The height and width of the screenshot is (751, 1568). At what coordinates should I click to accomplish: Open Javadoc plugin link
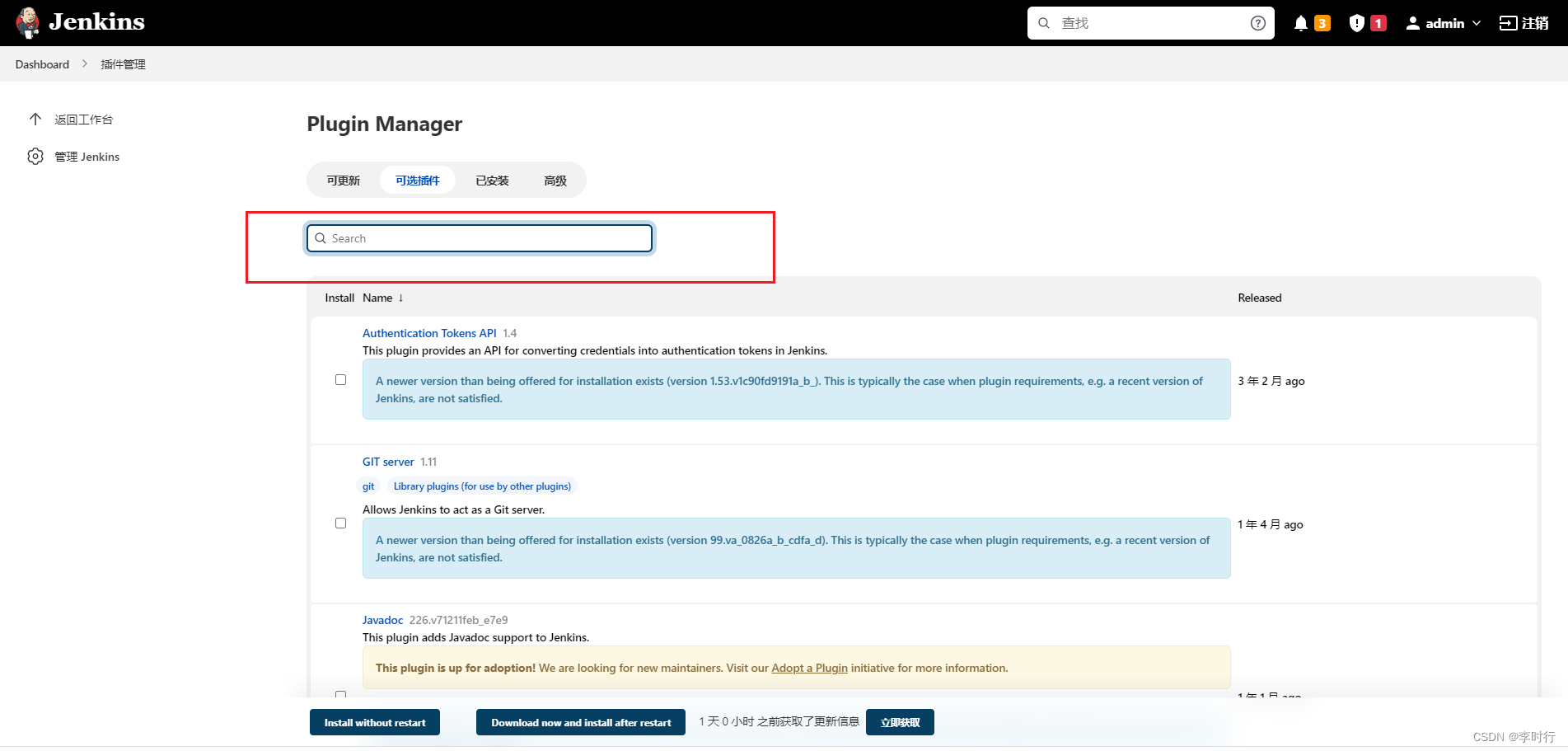[x=383, y=620]
